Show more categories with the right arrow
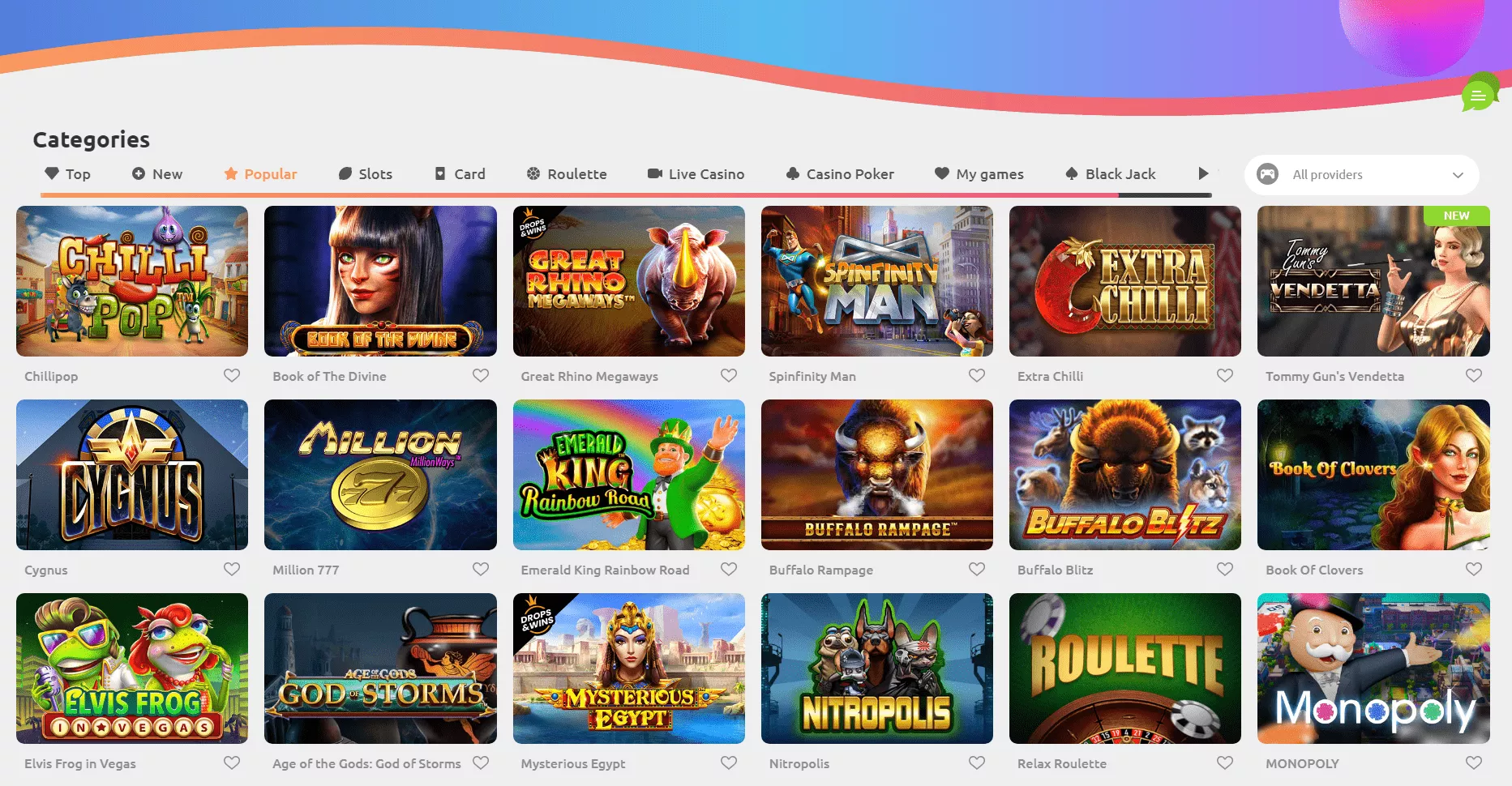Image resolution: width=1512 pixels, height=786 pixels. [x=1203, y=173]
